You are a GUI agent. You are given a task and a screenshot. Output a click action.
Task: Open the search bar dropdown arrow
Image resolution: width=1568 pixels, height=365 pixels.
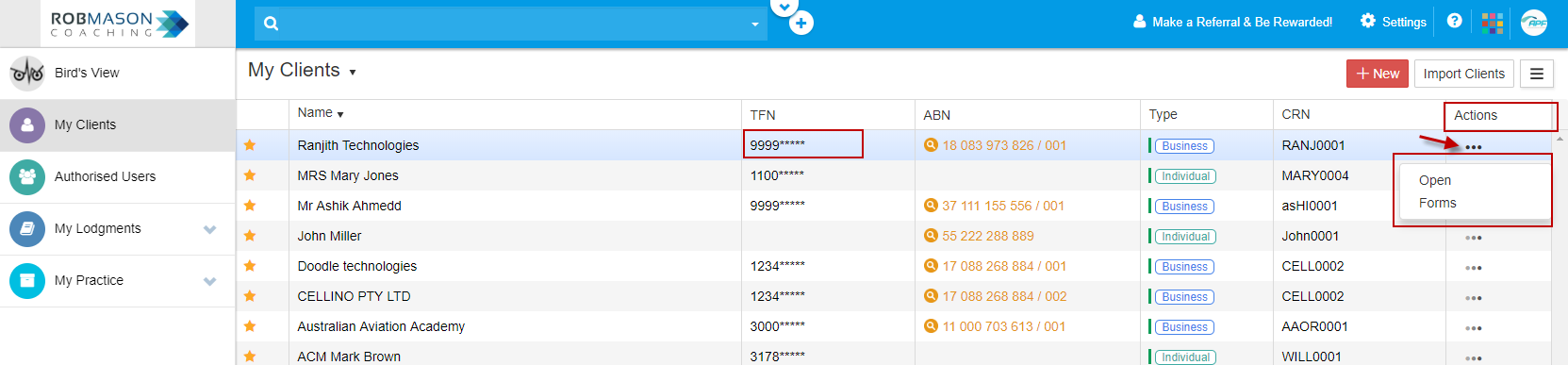tap(755, 25)
